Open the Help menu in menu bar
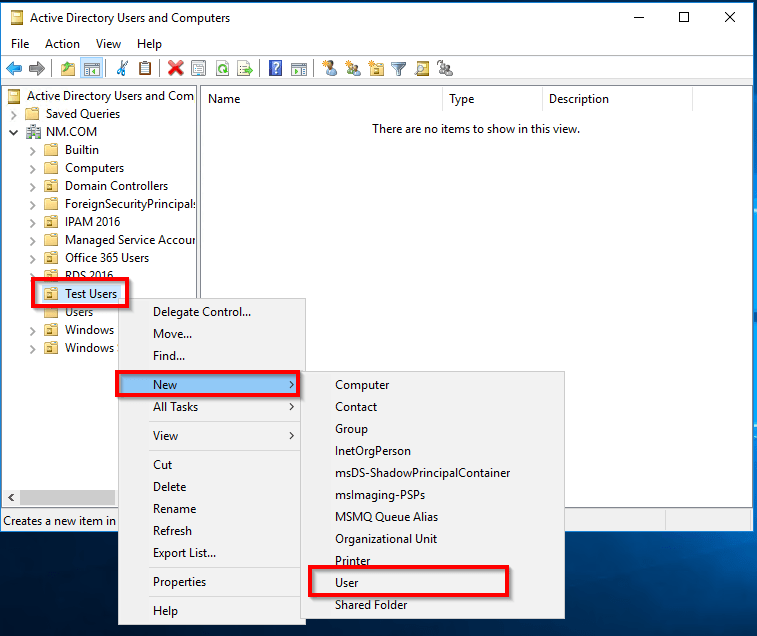Screen dimensions: 757x636 tap(149, 43)
